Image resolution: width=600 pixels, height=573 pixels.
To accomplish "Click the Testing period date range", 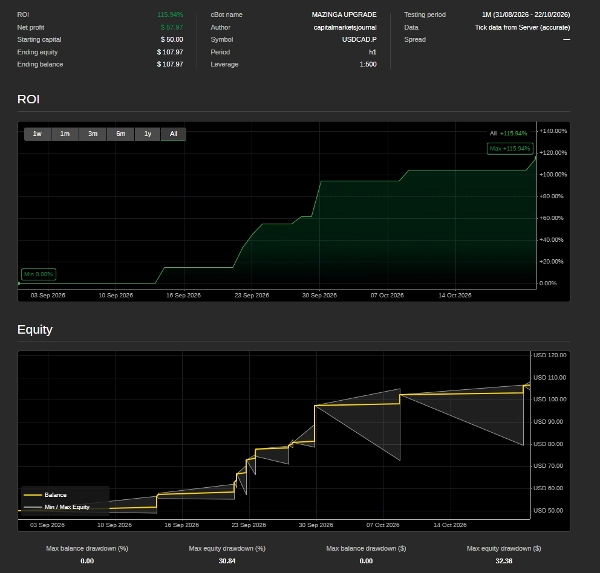I will pos(526,15).
